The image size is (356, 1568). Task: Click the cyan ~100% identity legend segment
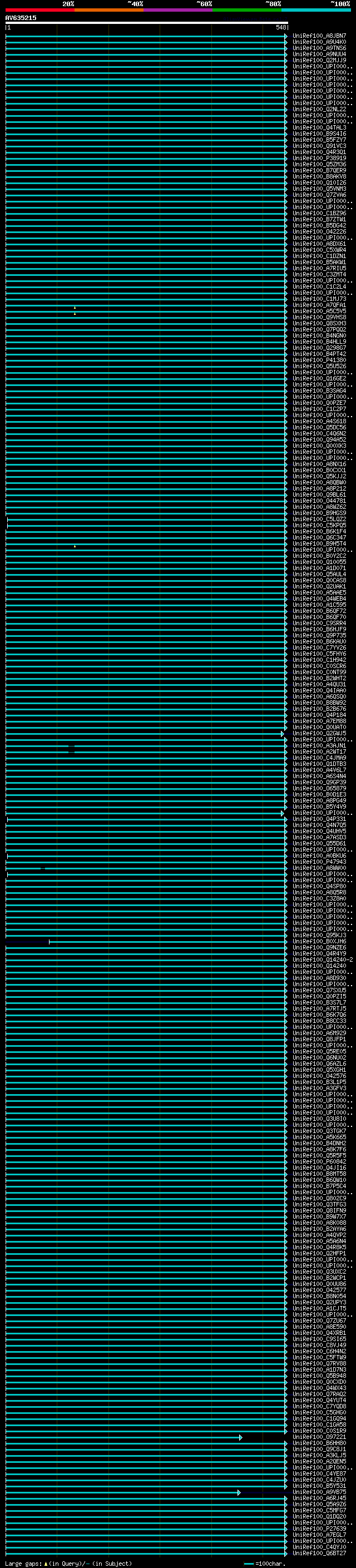(x=316, y=10)
